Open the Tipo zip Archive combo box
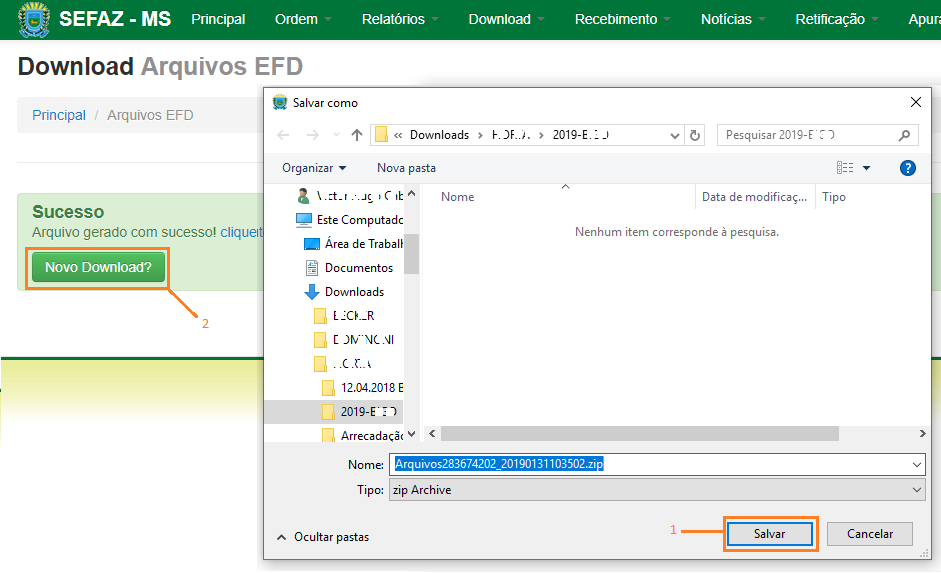The width and height of the screenshot is (941, 573). click(x=657, y=490)
